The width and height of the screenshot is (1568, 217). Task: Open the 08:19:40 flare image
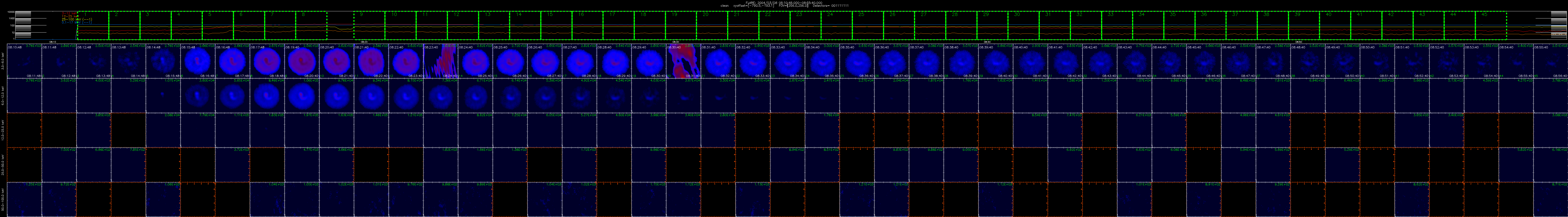coord(302,61)
